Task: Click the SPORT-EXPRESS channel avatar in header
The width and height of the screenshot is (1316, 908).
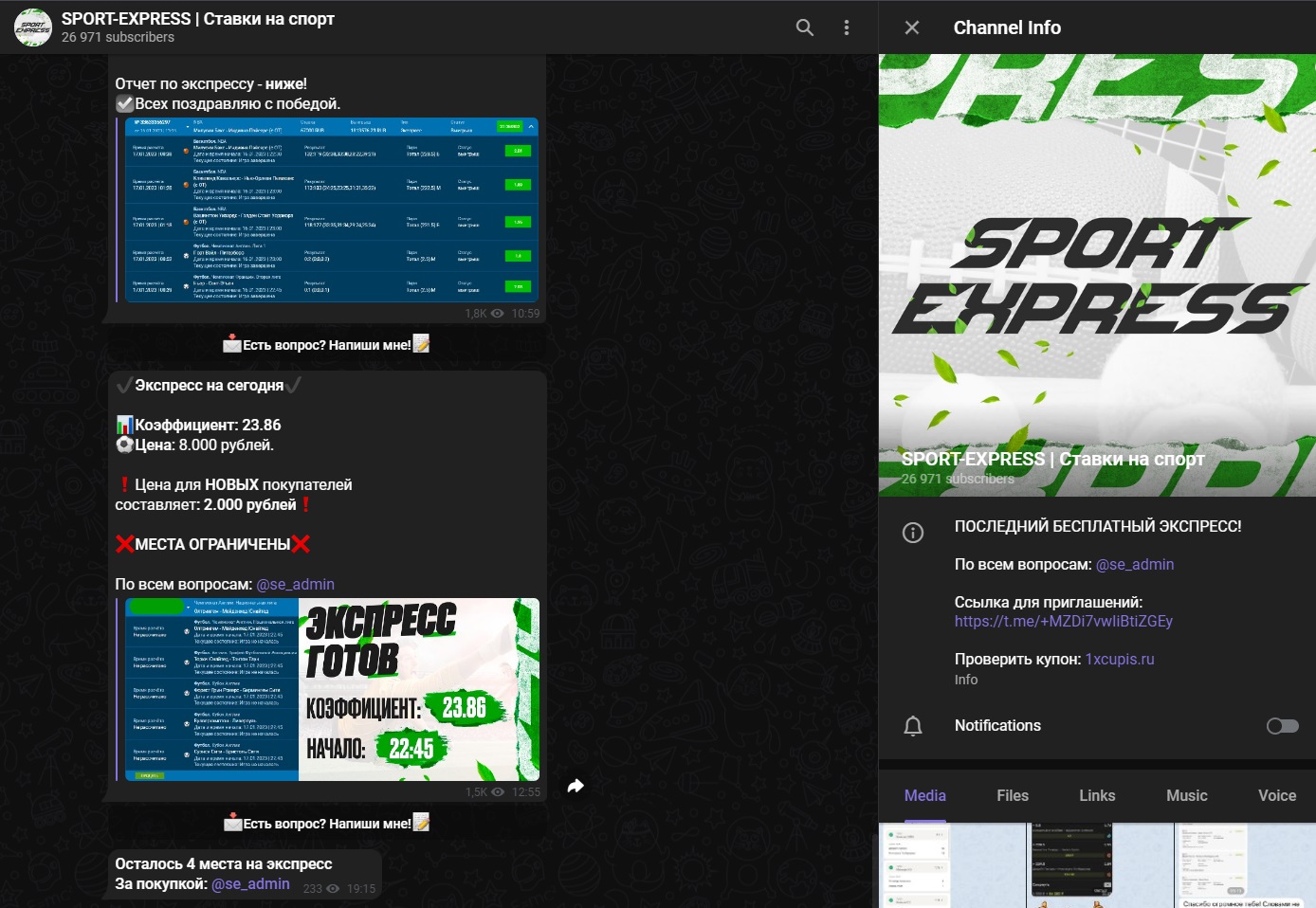Action: (x=33, y=27)
